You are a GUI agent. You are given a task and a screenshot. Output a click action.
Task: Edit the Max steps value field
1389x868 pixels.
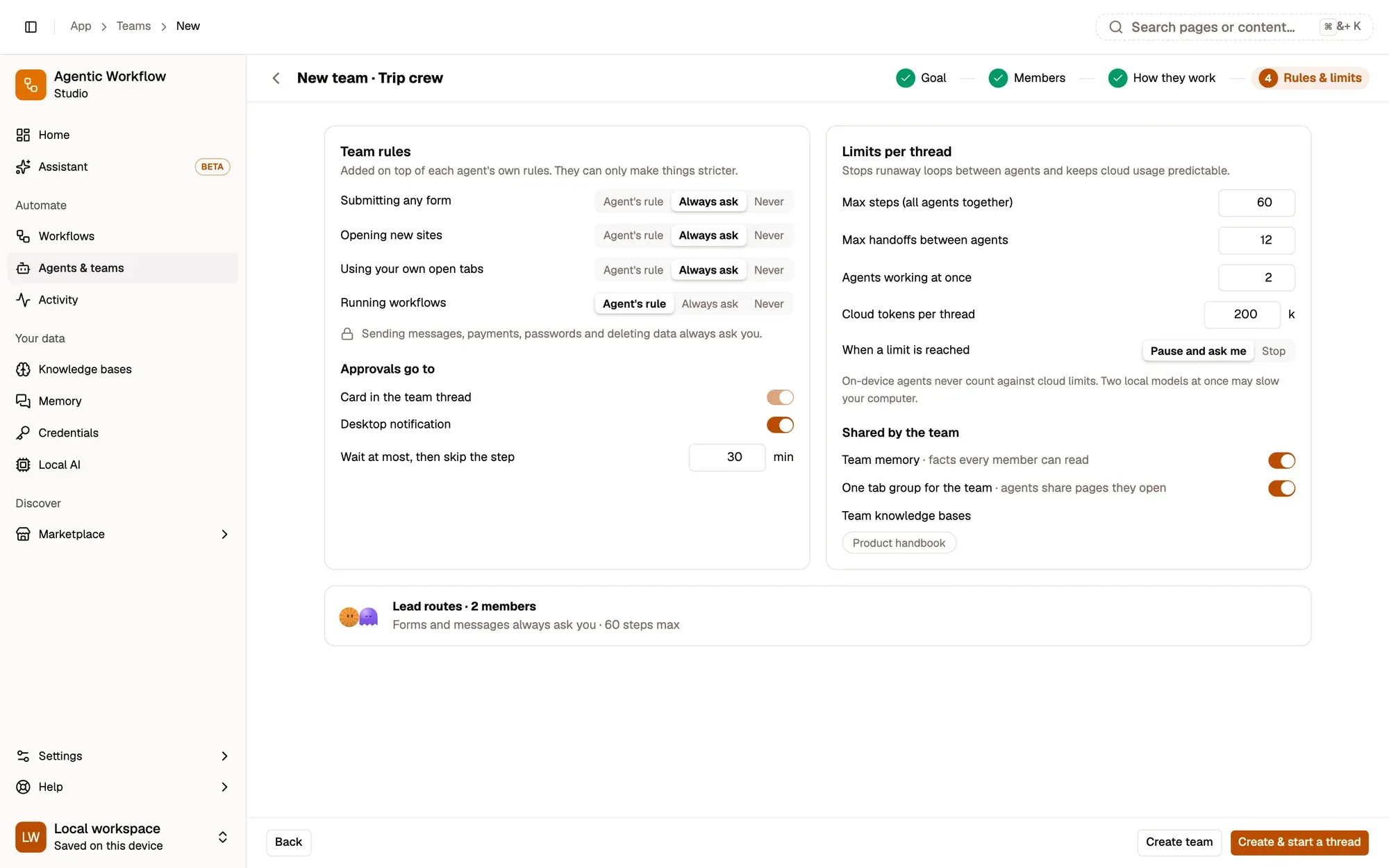tap(1256, 203)
